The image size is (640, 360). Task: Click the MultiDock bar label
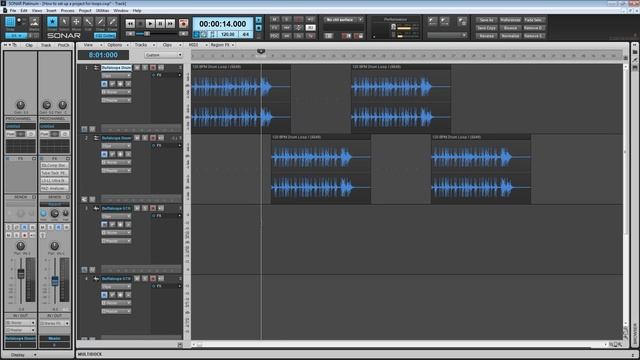pyautogui.click(x=90, y=354)
